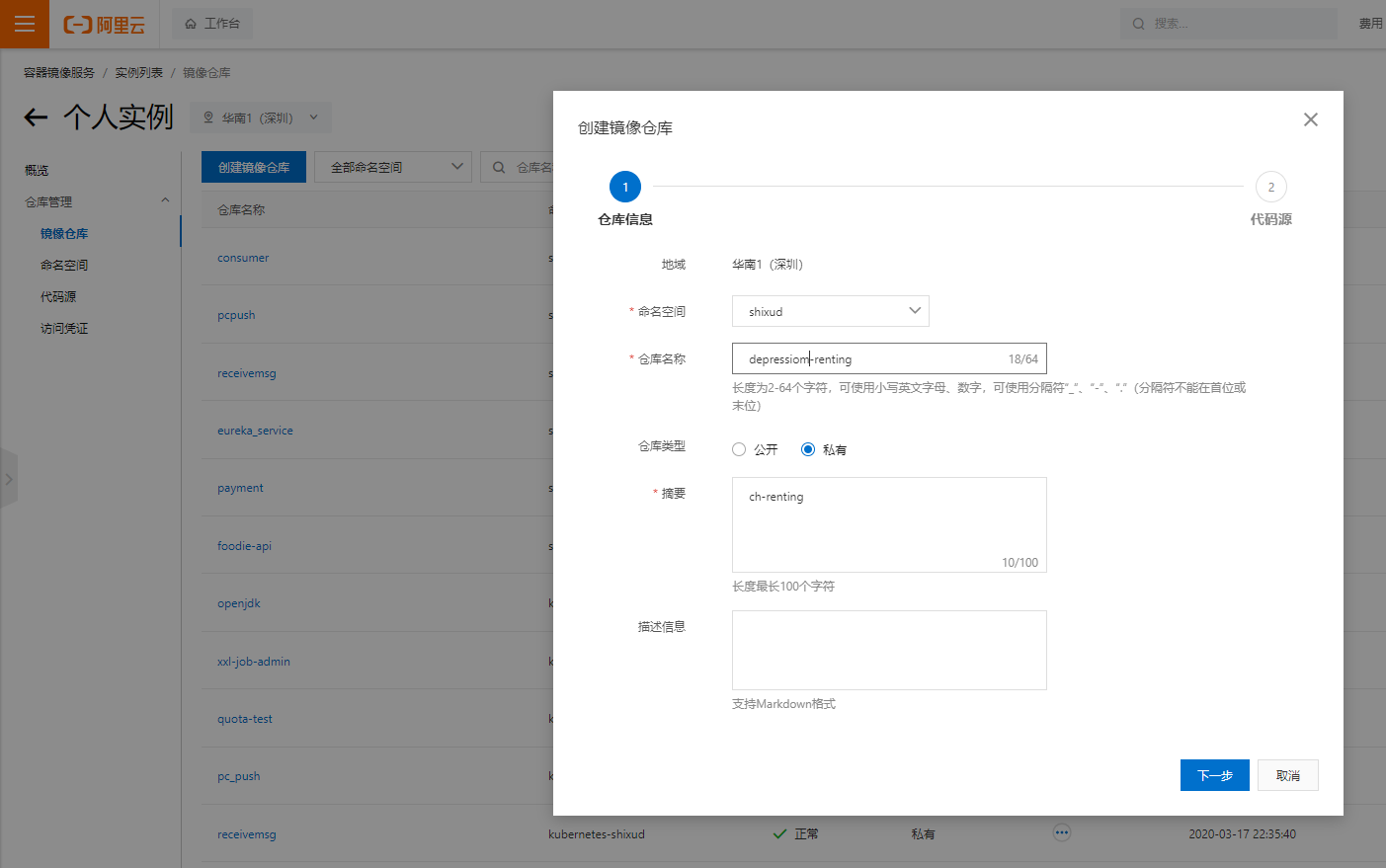1386x868 pixels.
Task: Click the Alibaba Cloud logo
Action: 104,25
